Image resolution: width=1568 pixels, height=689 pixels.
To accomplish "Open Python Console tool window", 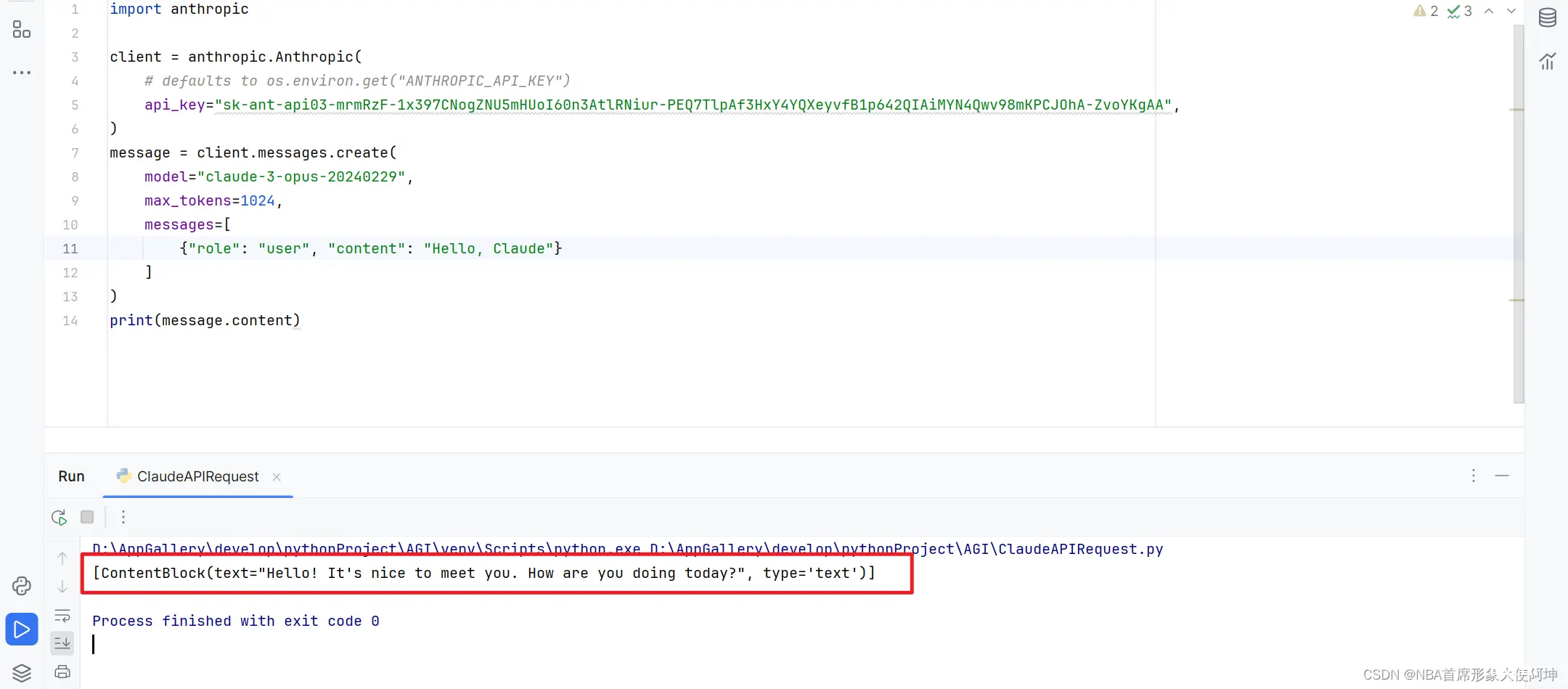I will 22,586.
